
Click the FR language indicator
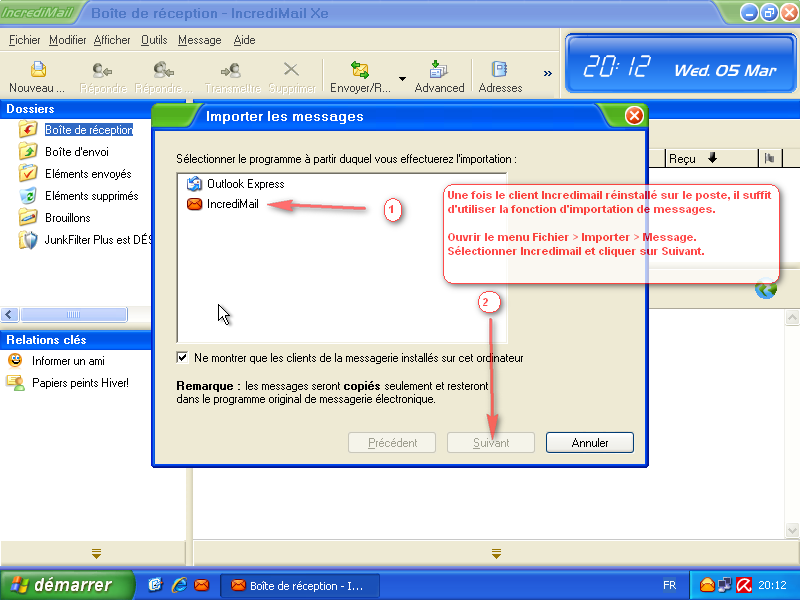coord(669,585)
